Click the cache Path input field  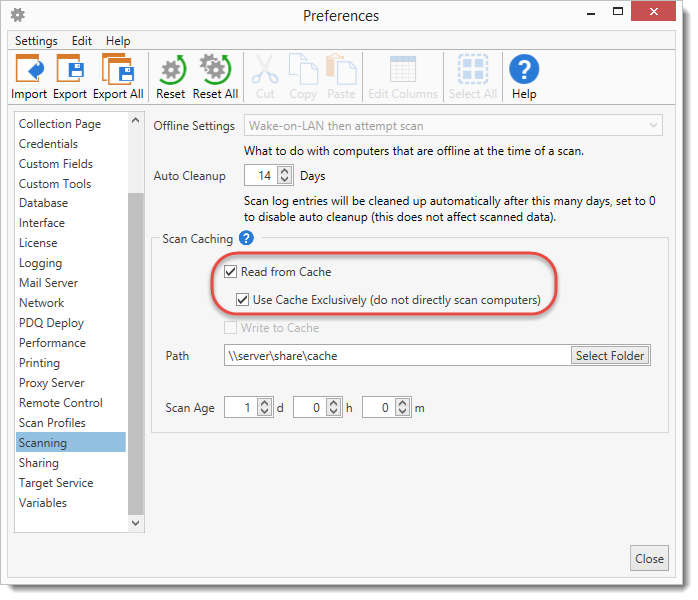coord(398,355)
